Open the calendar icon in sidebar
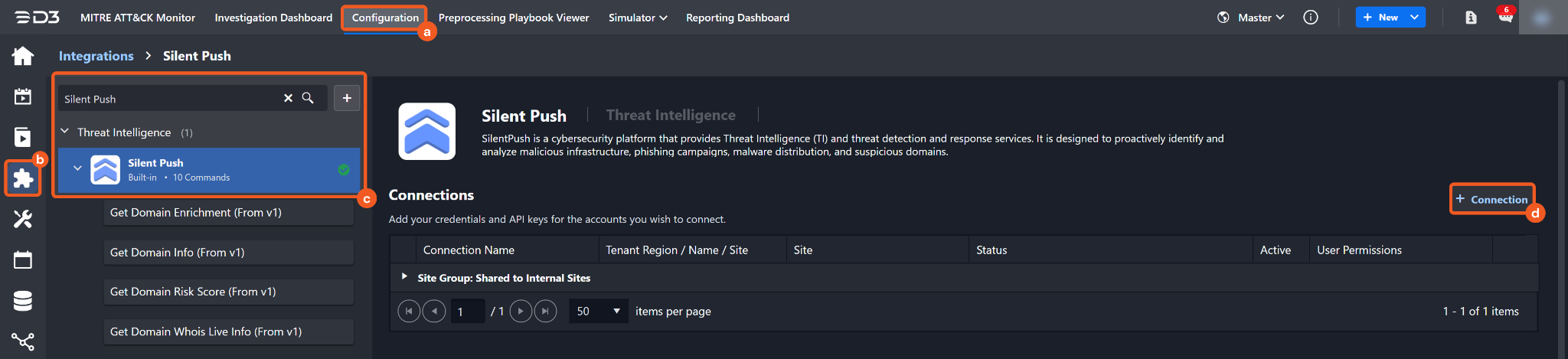The height and width of the screenshot is (359, 1568). pyautogui.click(x=23, y=260)
